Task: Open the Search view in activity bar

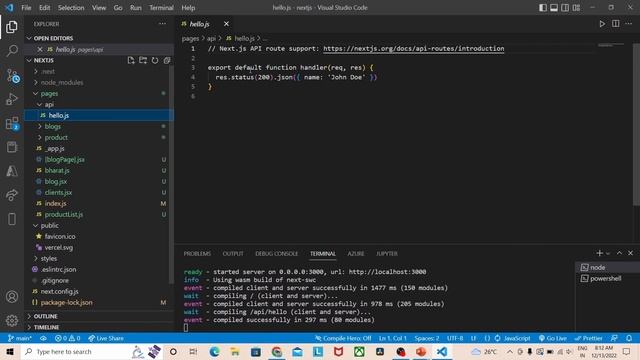Action: 12,51
